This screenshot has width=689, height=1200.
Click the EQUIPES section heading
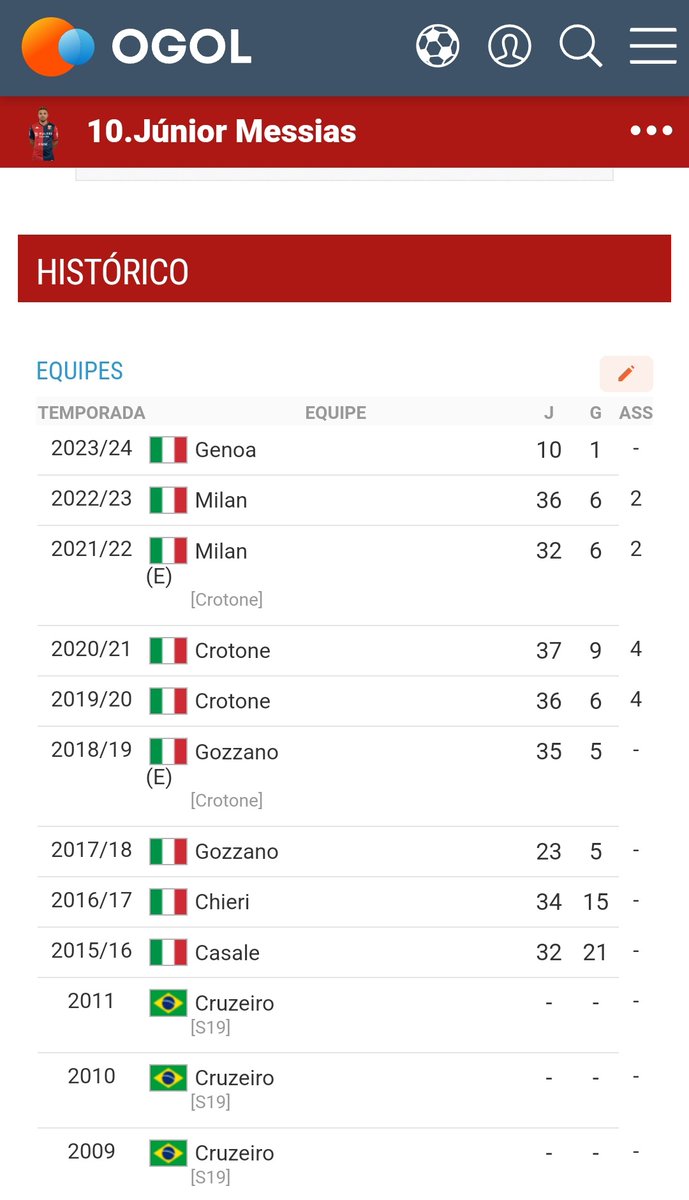79,371
